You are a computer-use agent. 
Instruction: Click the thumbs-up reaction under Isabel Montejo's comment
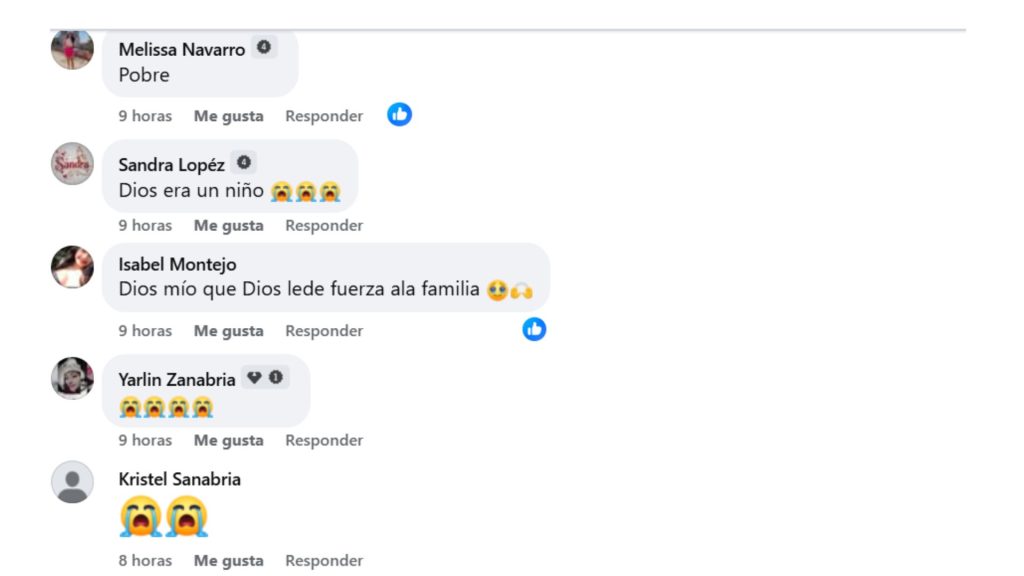[x=534, y=328]
